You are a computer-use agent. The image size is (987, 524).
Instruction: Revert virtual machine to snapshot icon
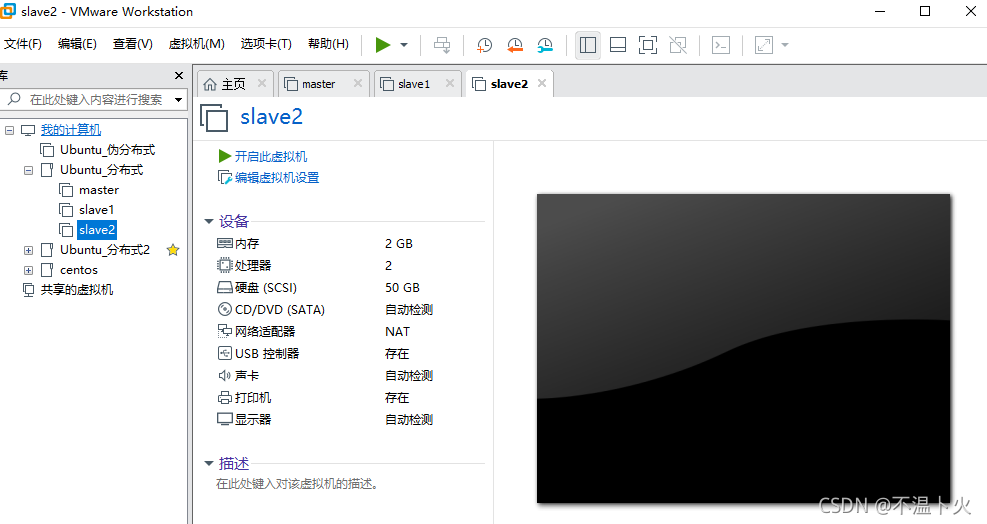(514, 45)
